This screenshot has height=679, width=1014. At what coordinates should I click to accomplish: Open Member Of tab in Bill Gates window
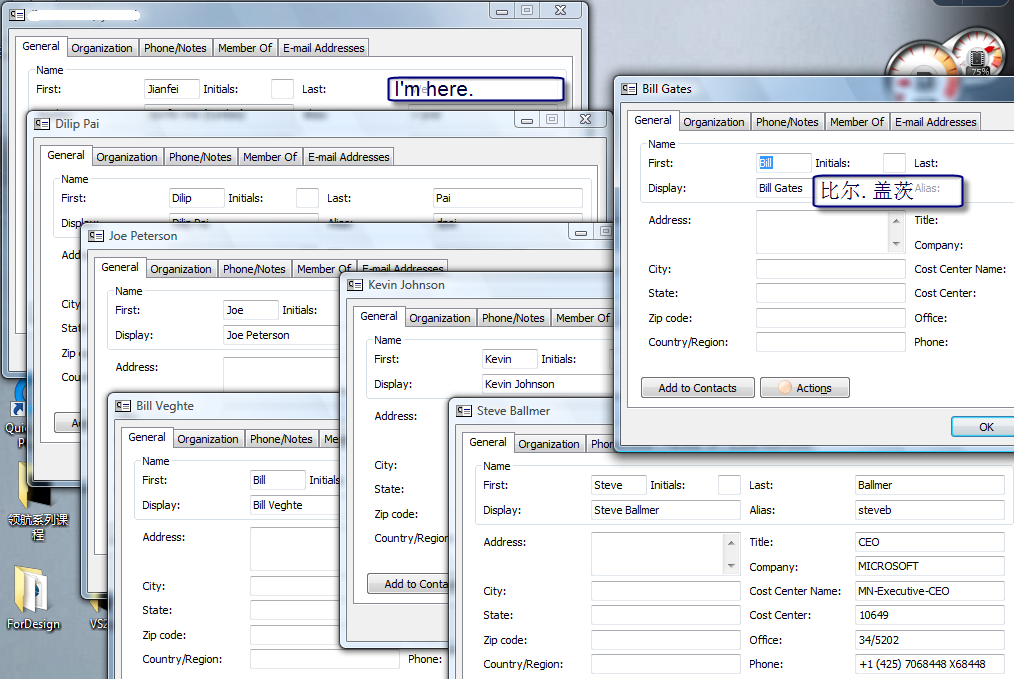coord(856,122)
